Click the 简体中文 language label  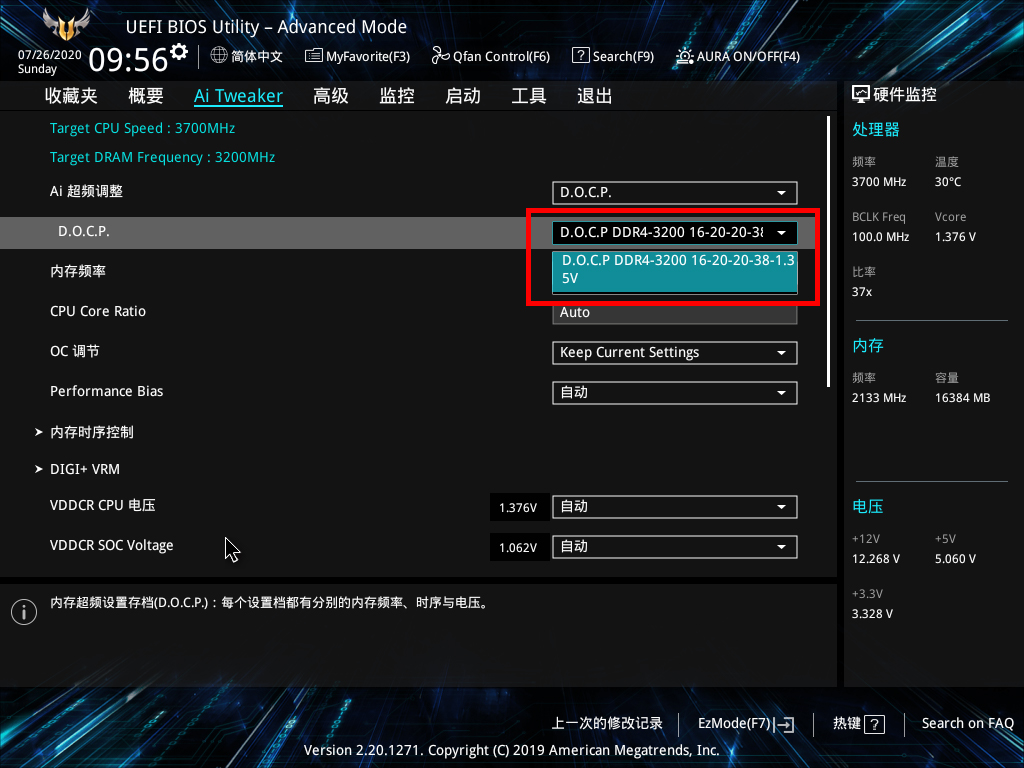pyautogui.click(x=257, y=56)
